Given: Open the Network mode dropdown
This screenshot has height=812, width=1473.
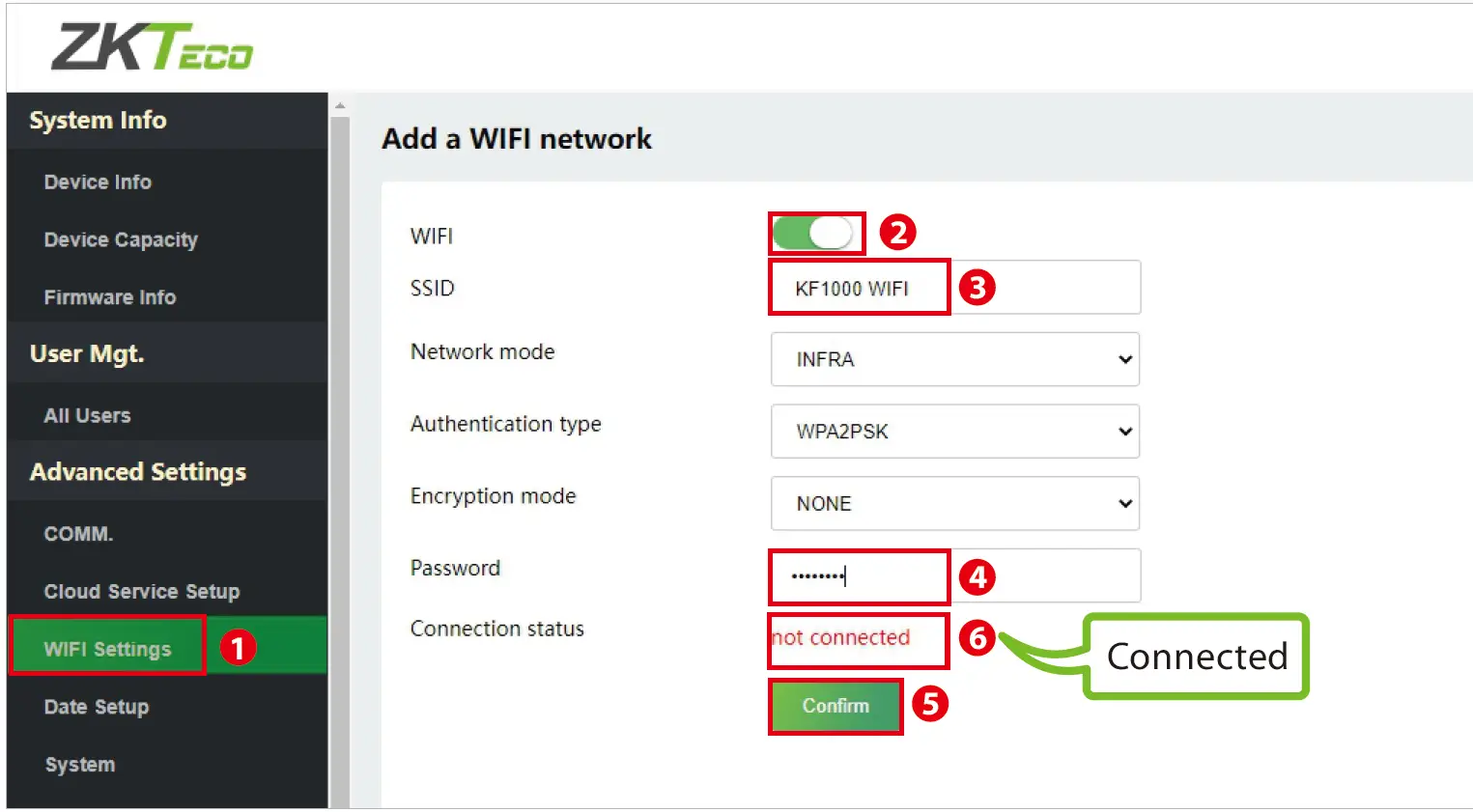Looking at the screenshot, I should 954,359.
